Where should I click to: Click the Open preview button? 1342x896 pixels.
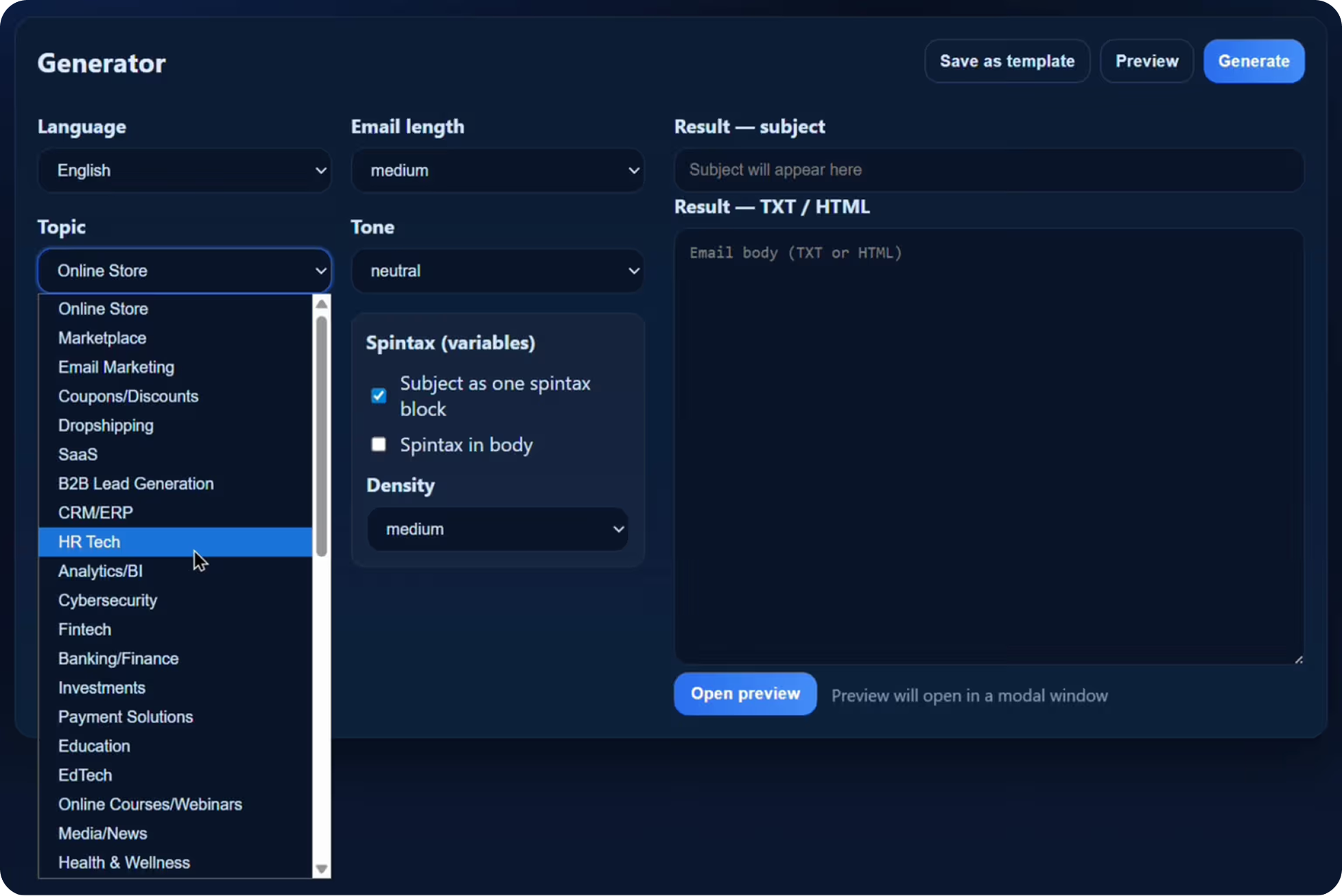tap(745, 694)
